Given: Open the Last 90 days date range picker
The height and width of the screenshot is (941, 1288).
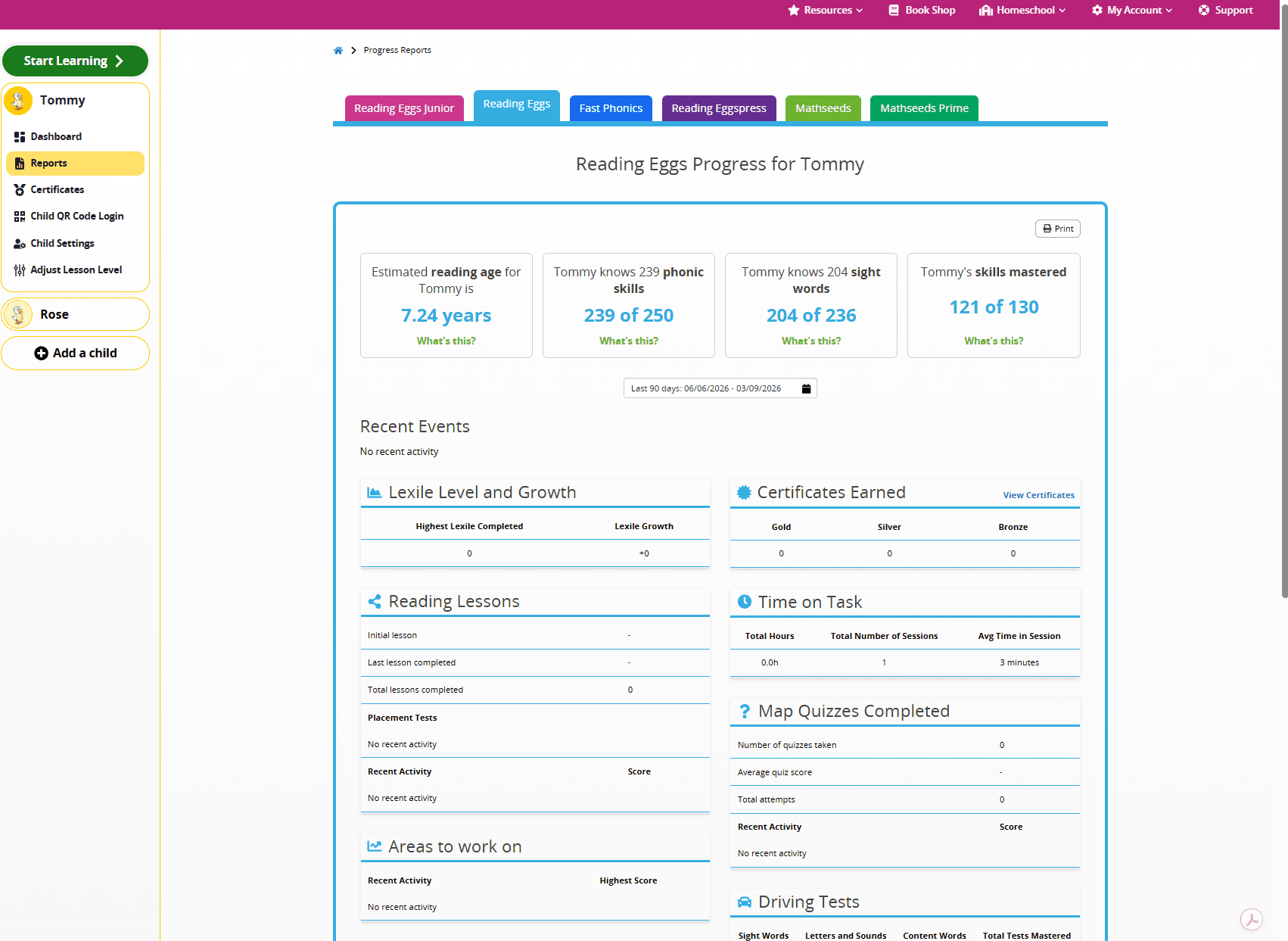Looking at the screenshot, I should coord(720,388).
